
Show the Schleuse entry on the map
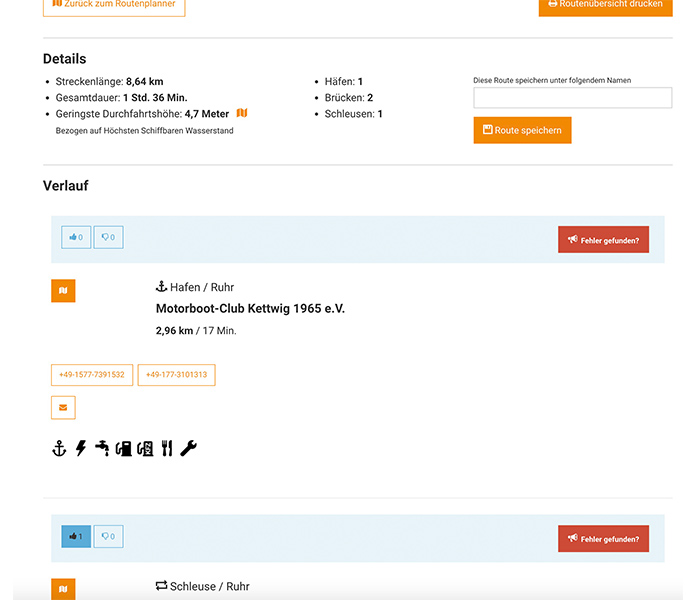coord(63,589)
